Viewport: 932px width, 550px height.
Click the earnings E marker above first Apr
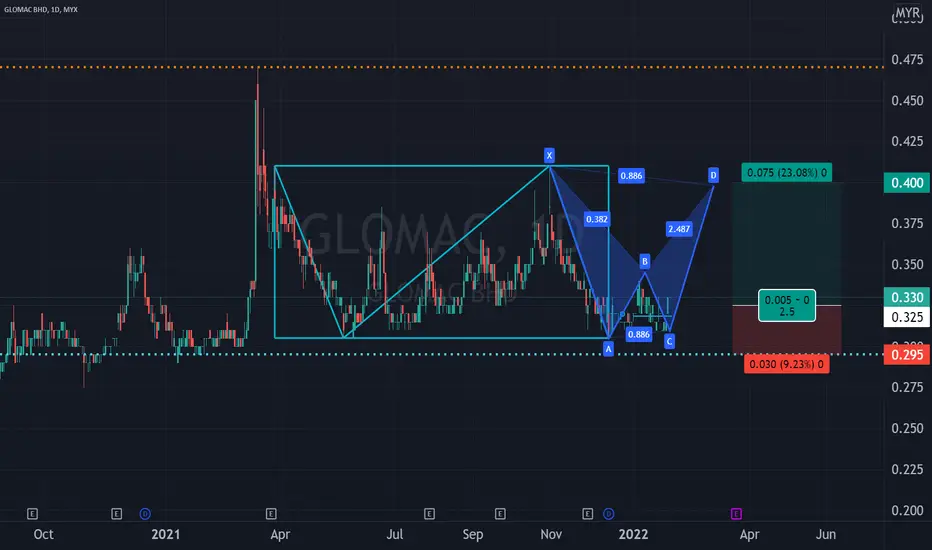click(271, 514)
